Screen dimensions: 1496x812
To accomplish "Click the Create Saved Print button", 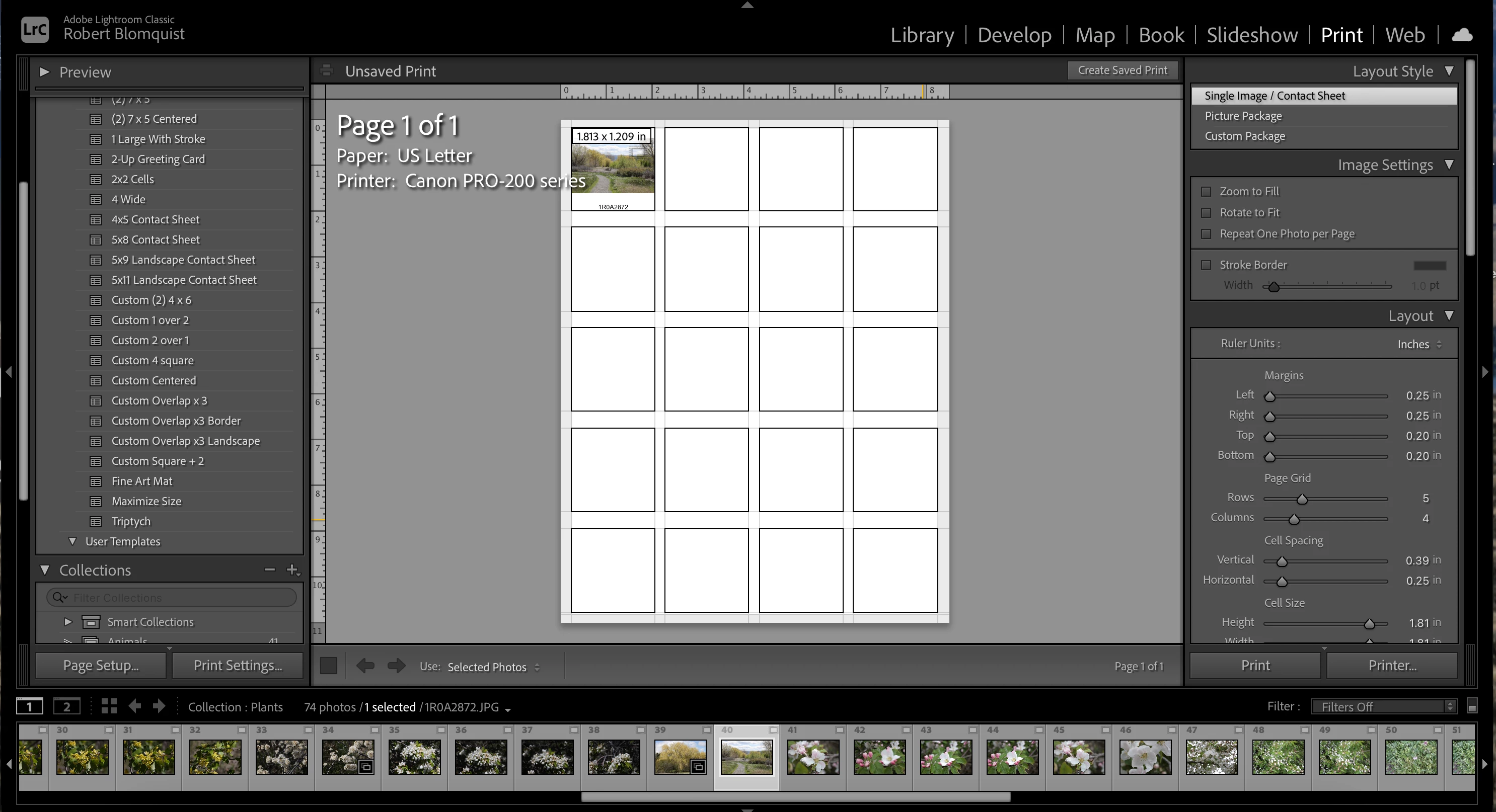I will pyautogui.click(x=1122, y=70).
